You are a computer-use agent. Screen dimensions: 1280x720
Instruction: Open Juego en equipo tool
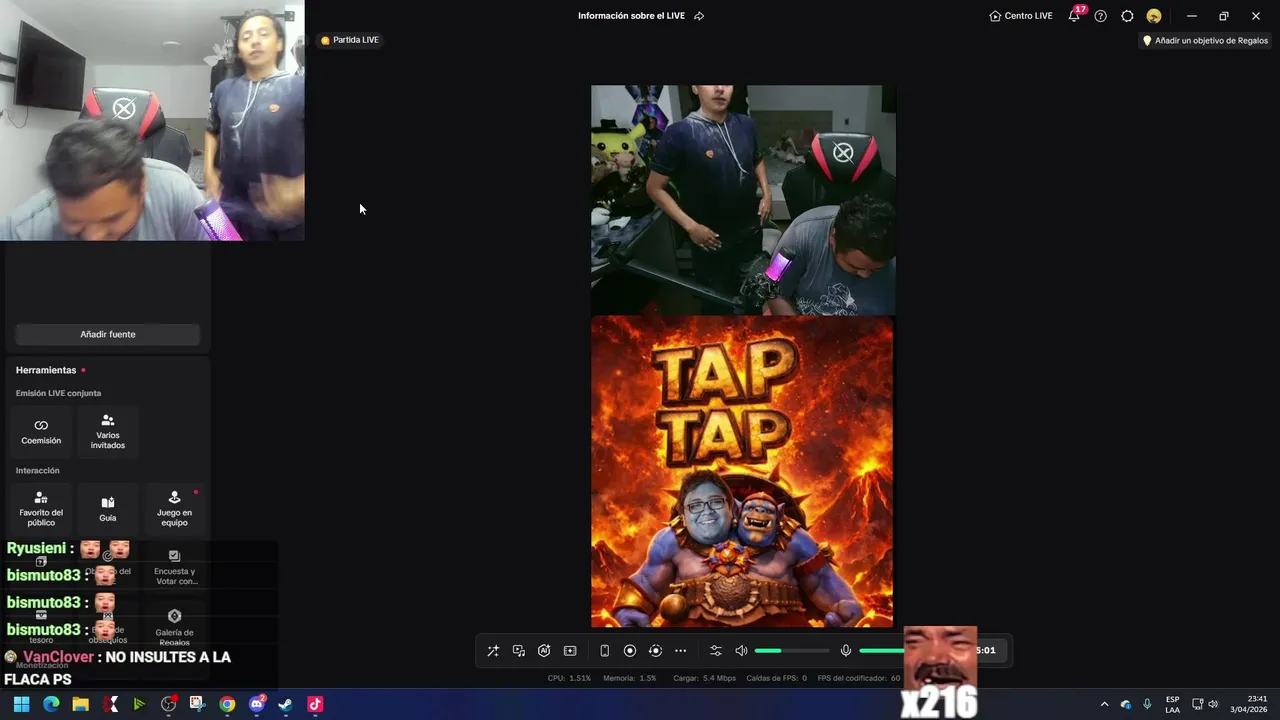174,508
